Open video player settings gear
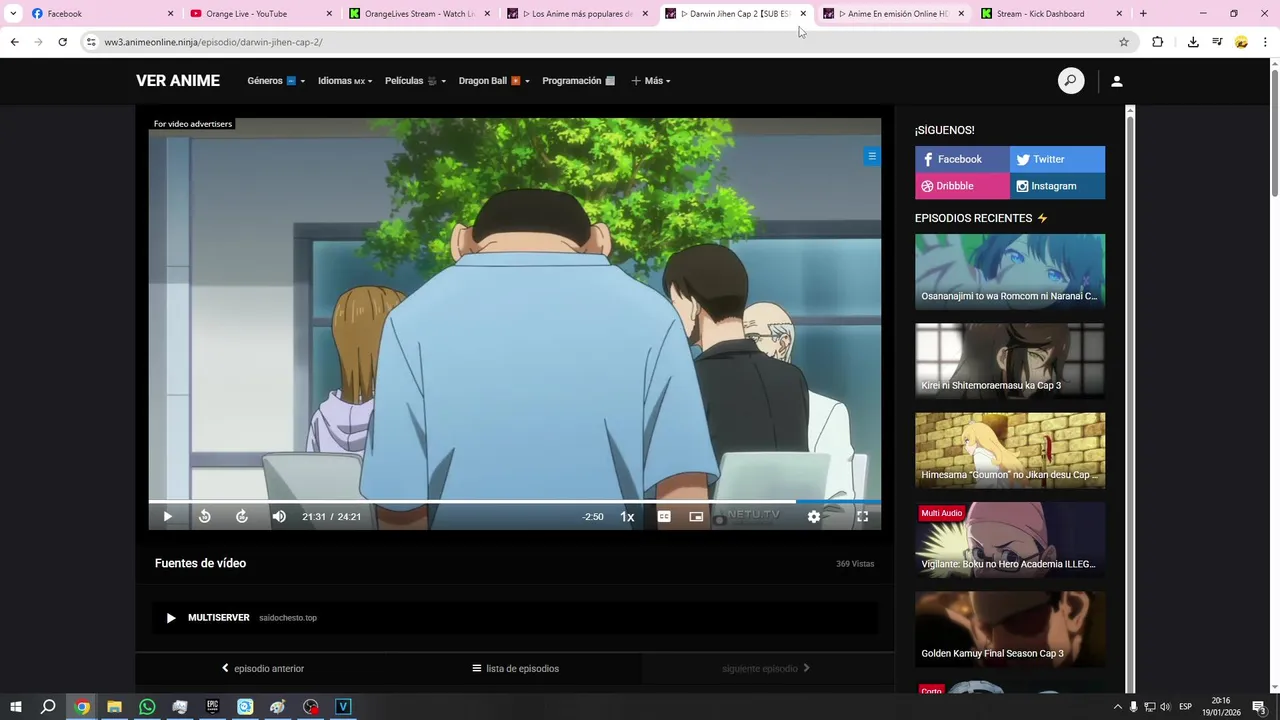This screenshot has width=1280, height=720. coord(814,517)
